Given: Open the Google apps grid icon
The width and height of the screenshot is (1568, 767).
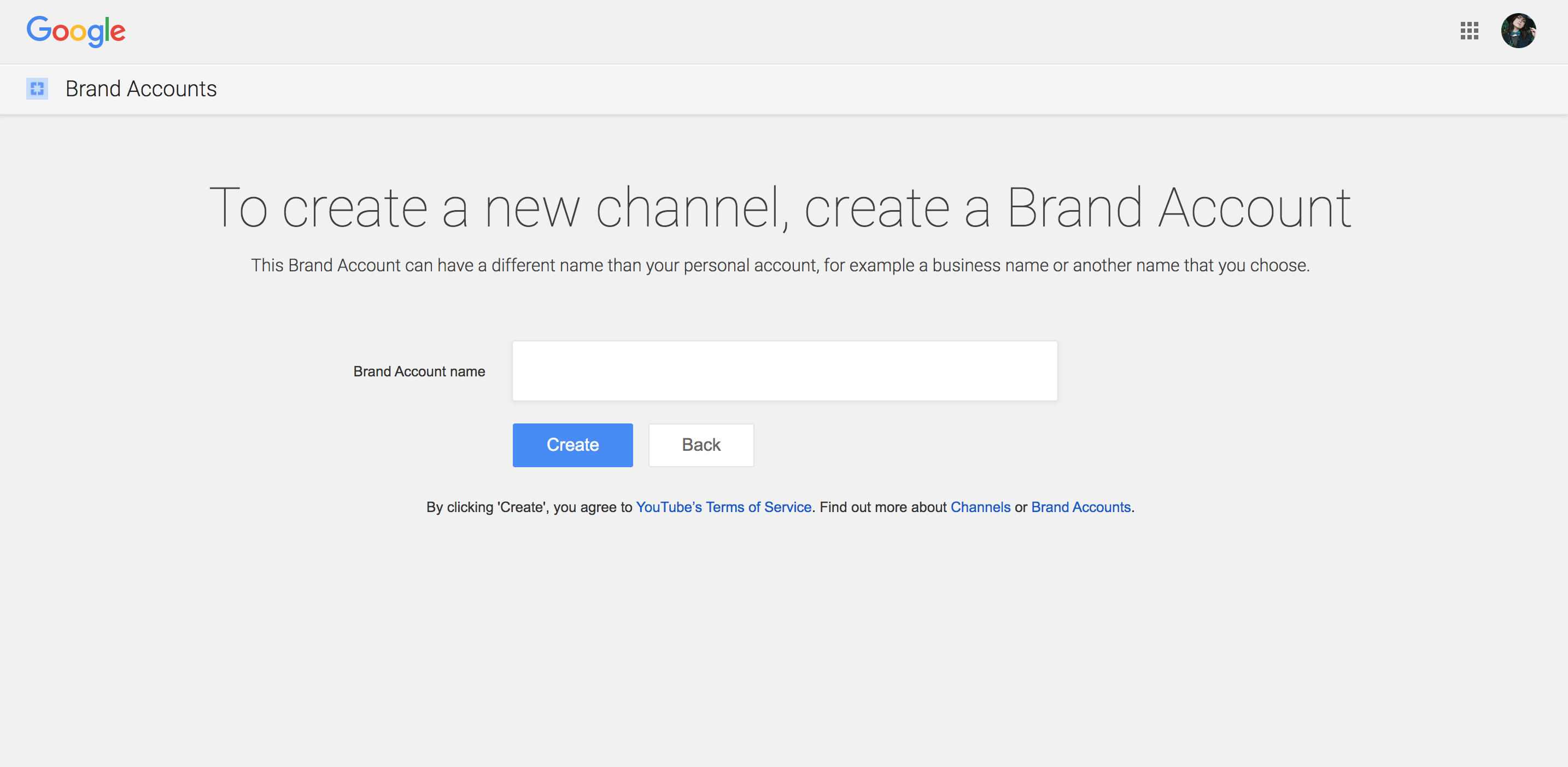Looking at the screenshot, I should click(1469, 31).
